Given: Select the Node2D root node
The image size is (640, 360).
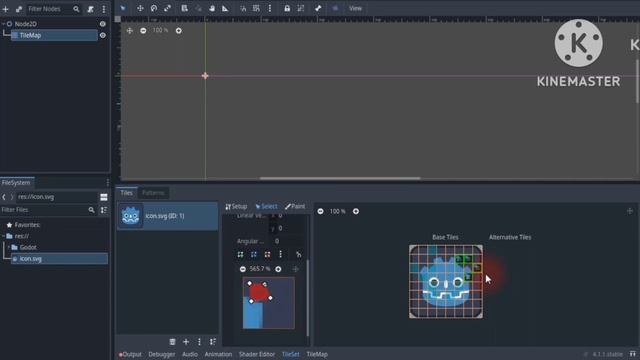Looking at the screenshot, I should pyautogui.click(x=25, y=24).
